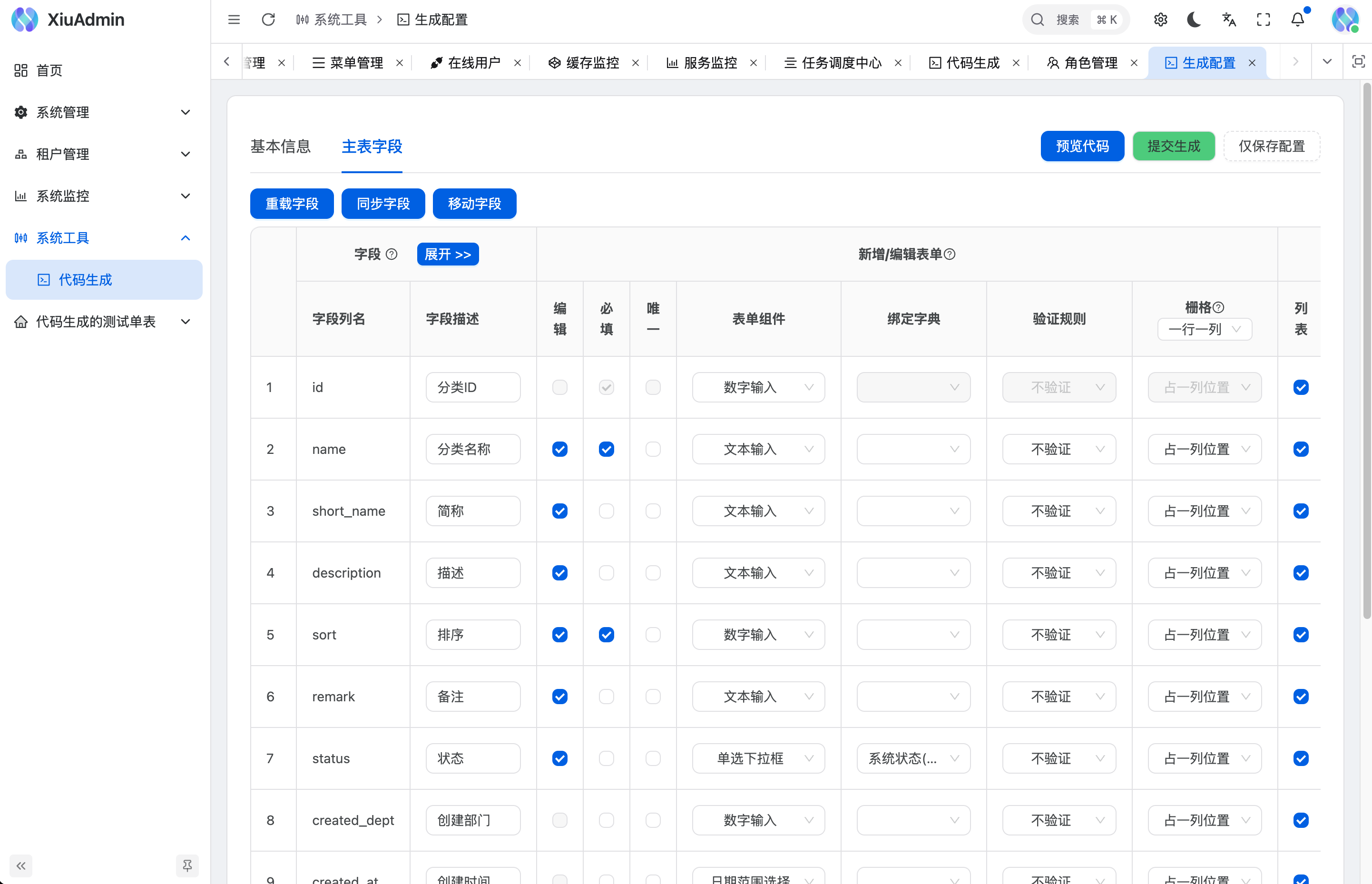
Task: Uncheck the 必填 checkbox for the sort row
Action: pyautogui.click(x=606, y=635)
